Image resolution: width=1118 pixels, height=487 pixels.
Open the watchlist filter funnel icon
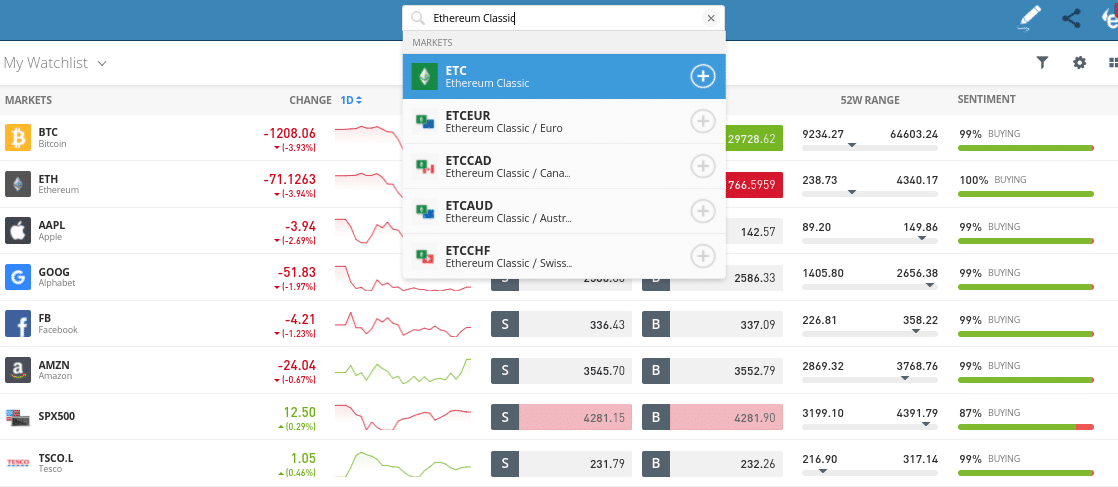click(1042, 63)
